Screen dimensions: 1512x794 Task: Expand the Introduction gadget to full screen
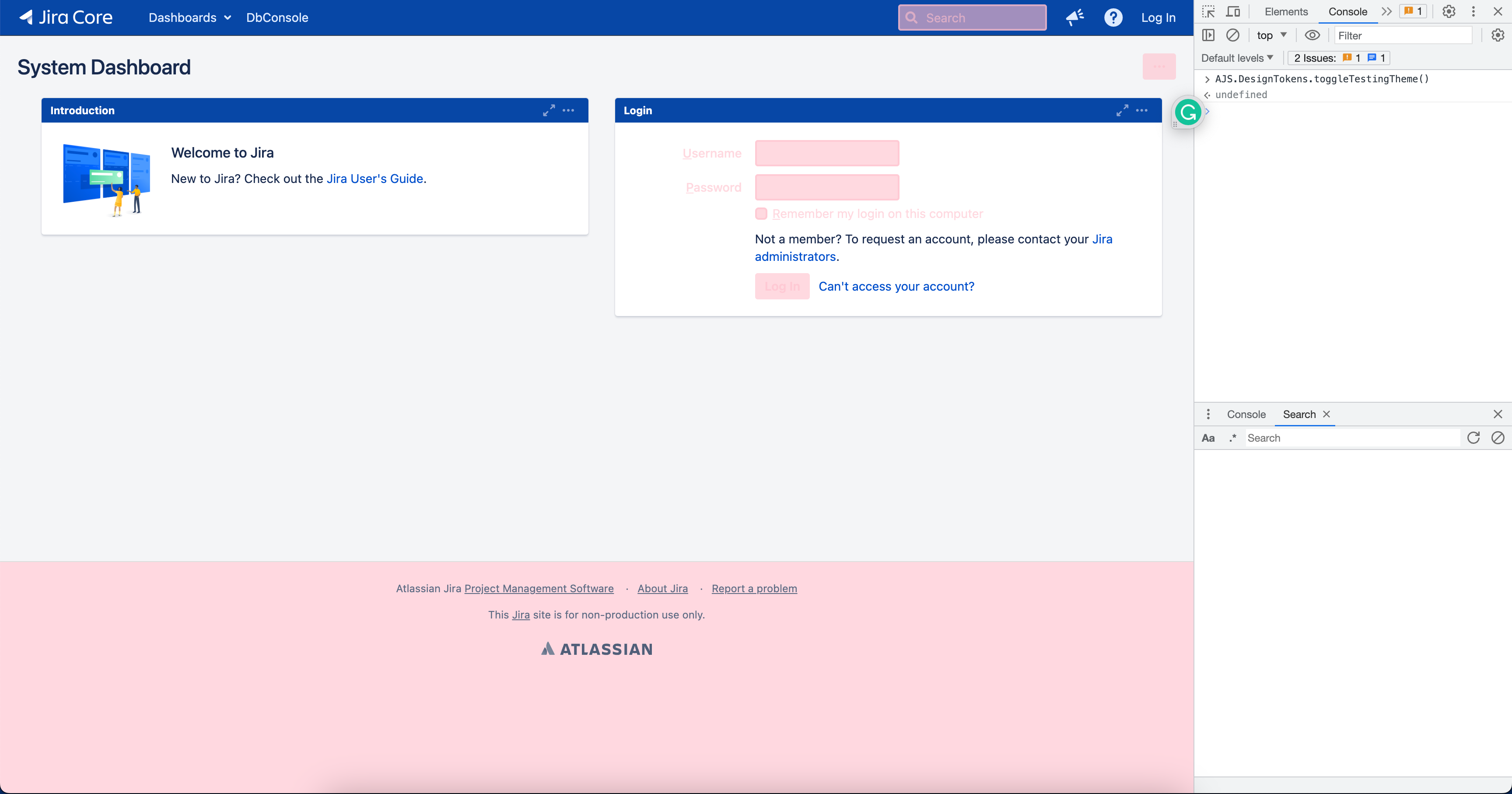[x=549, y=110]
